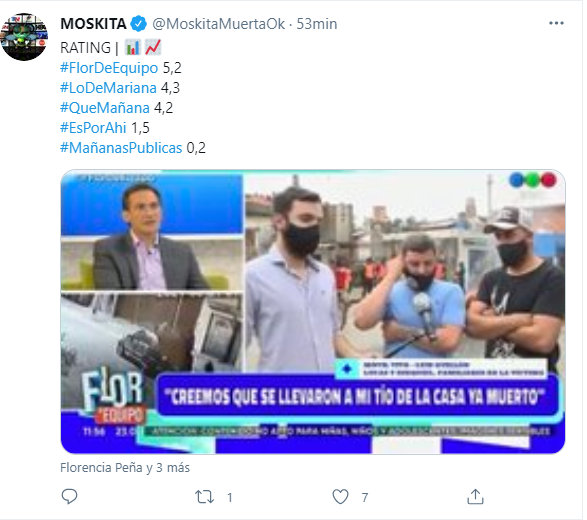Open the #EsPorAhi hashtag
Image resolution: width=587 pixels, height=520 pixels.
click(93, 128)
